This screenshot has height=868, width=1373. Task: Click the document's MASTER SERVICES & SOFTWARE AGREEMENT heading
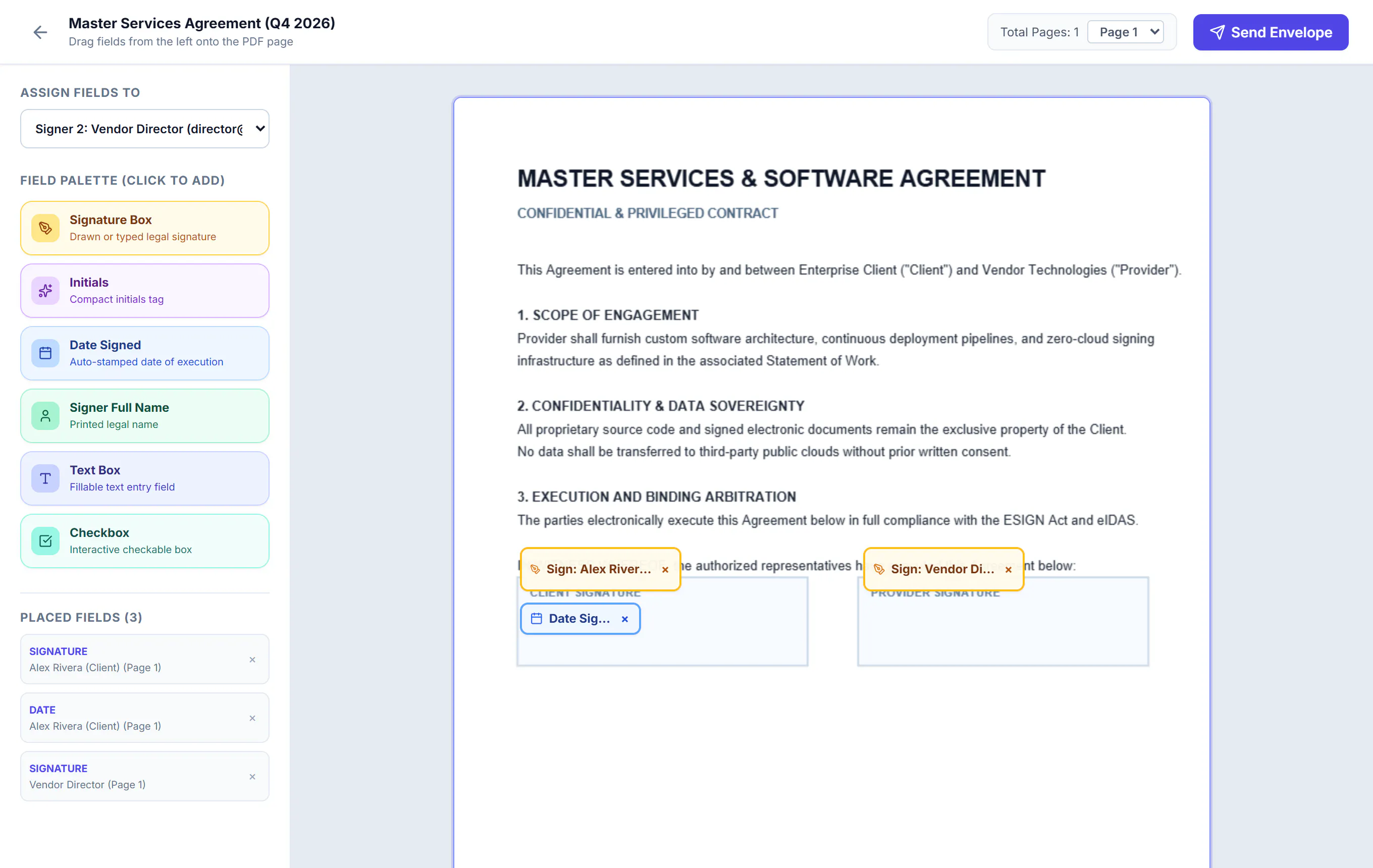(781, 178)
